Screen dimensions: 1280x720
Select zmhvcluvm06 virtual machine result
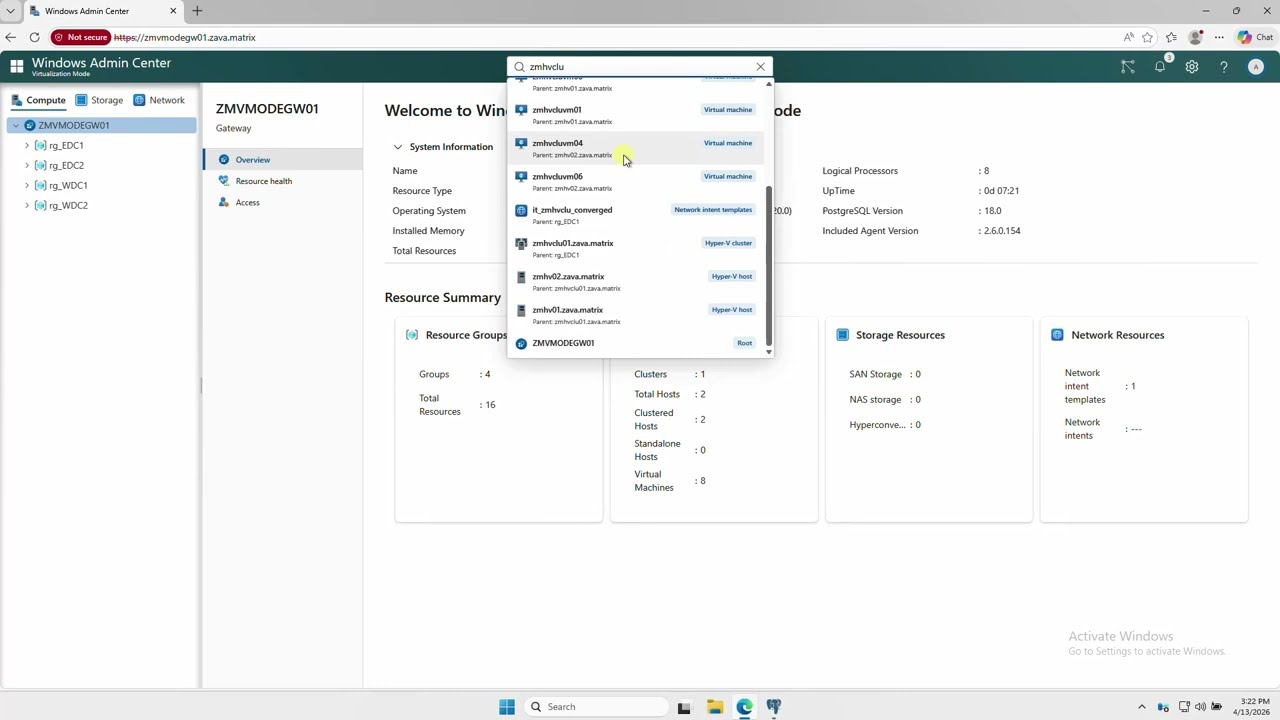pos(637,181)
